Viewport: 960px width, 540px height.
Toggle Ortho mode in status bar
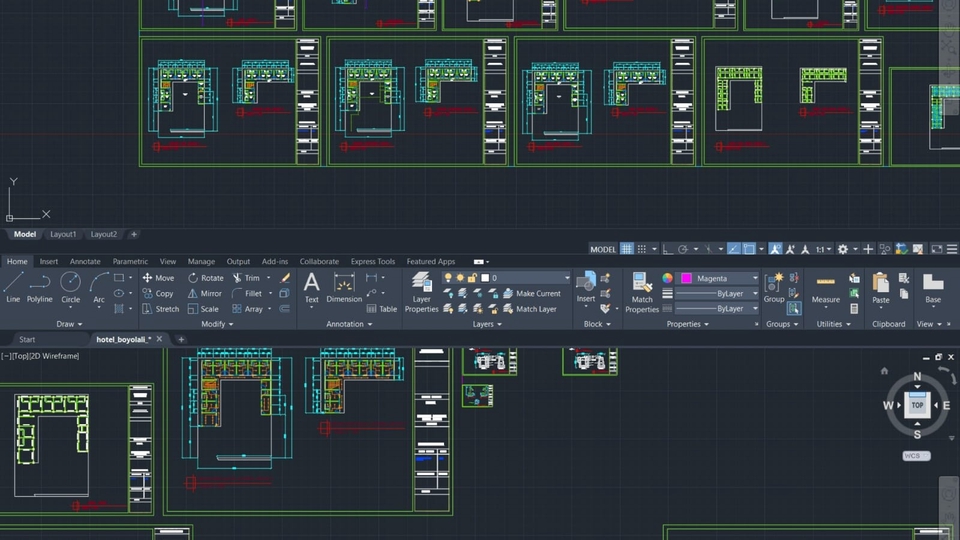coord(667,249)
